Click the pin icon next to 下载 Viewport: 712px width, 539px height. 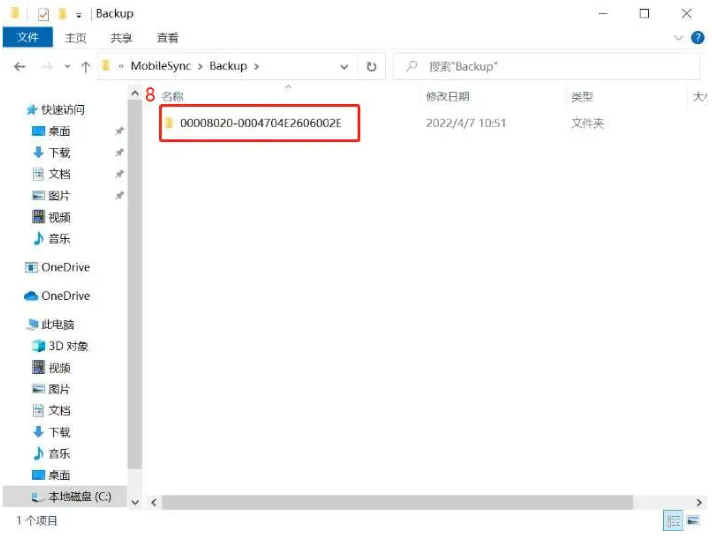(119, 153)
